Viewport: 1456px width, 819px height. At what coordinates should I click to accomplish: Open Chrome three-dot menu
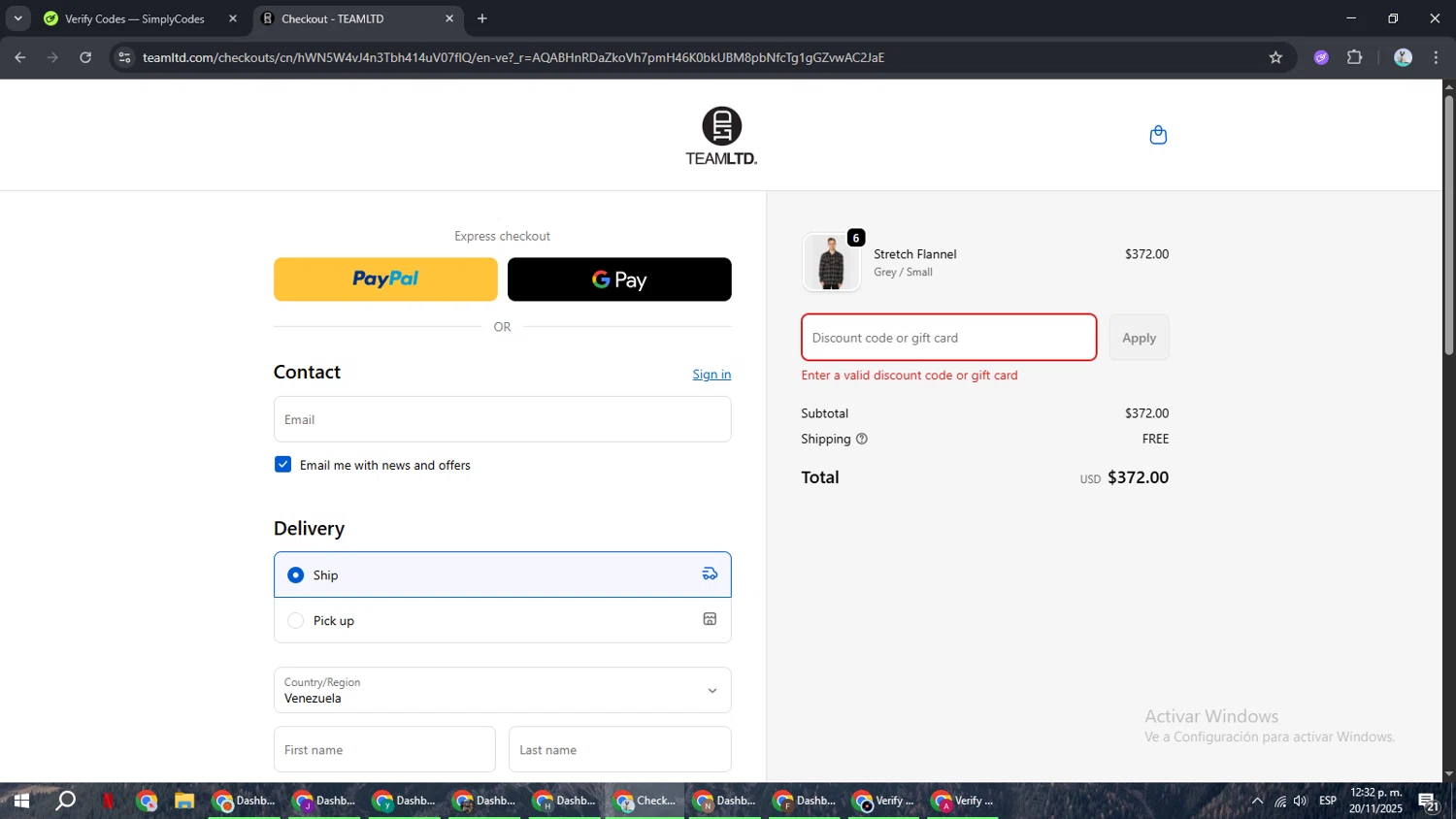point(1436,57)
